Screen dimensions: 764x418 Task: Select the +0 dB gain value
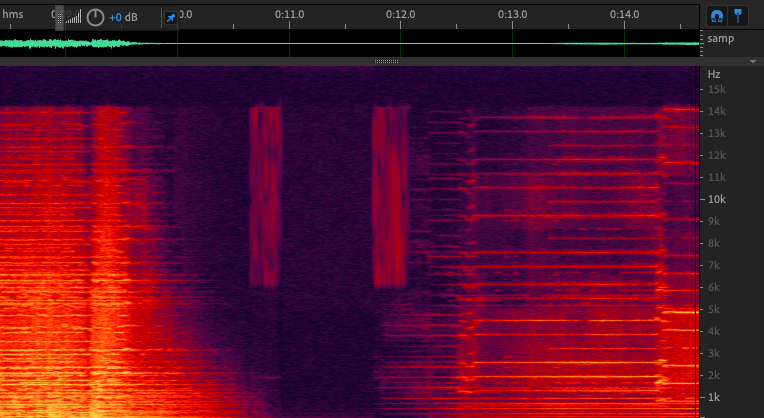coord(124,18)
